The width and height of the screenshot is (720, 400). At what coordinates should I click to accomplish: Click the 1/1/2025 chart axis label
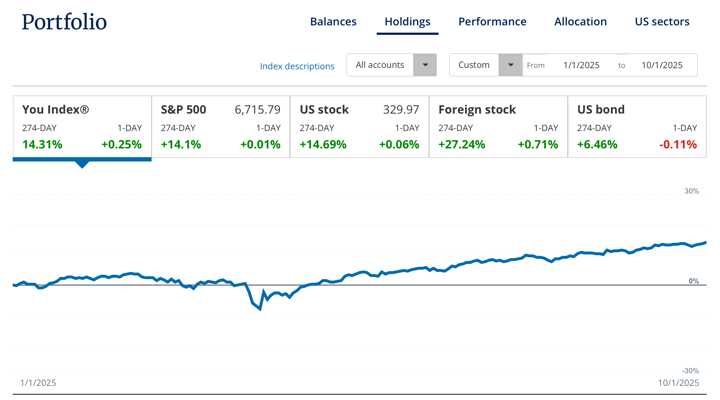click(38, 383)
